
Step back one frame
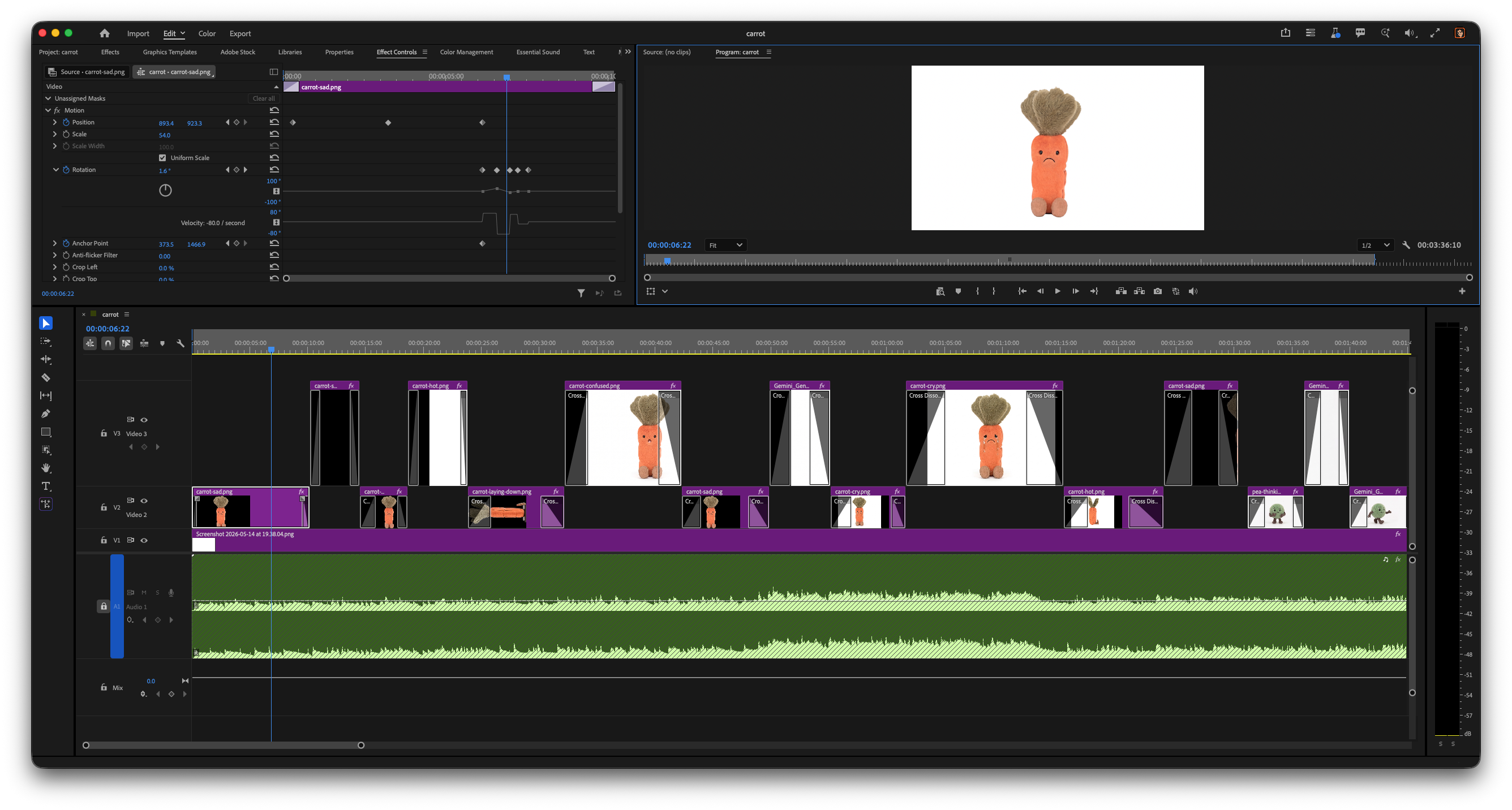(1040, 291)
